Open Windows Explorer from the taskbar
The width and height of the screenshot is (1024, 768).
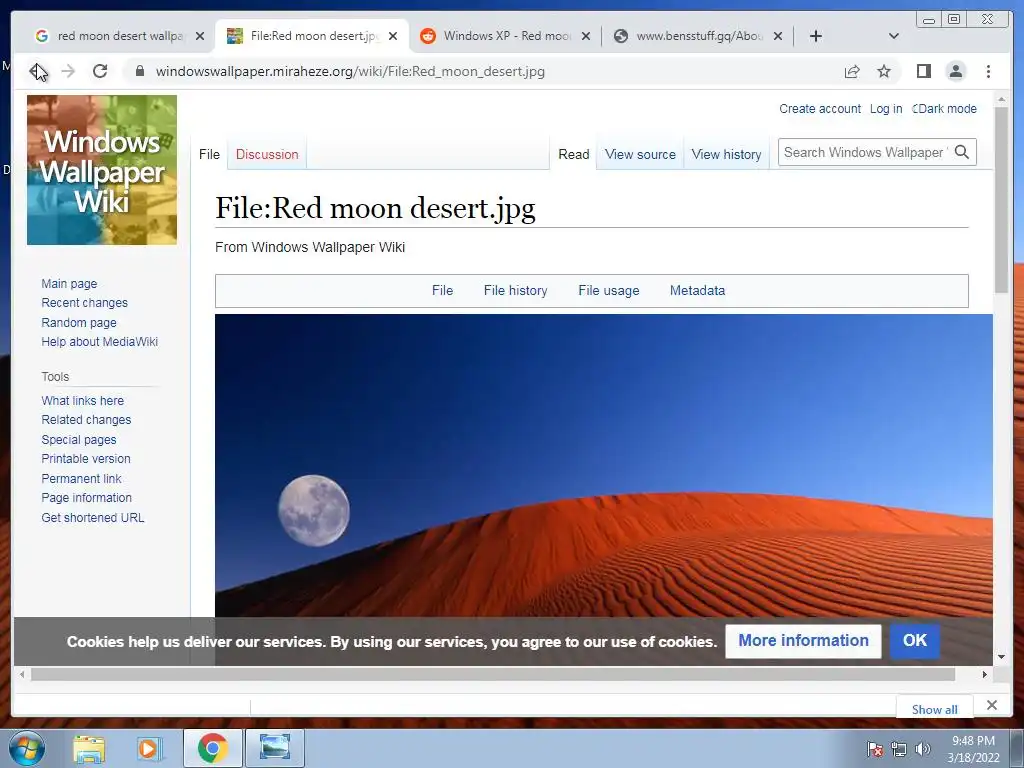(89, 748)
